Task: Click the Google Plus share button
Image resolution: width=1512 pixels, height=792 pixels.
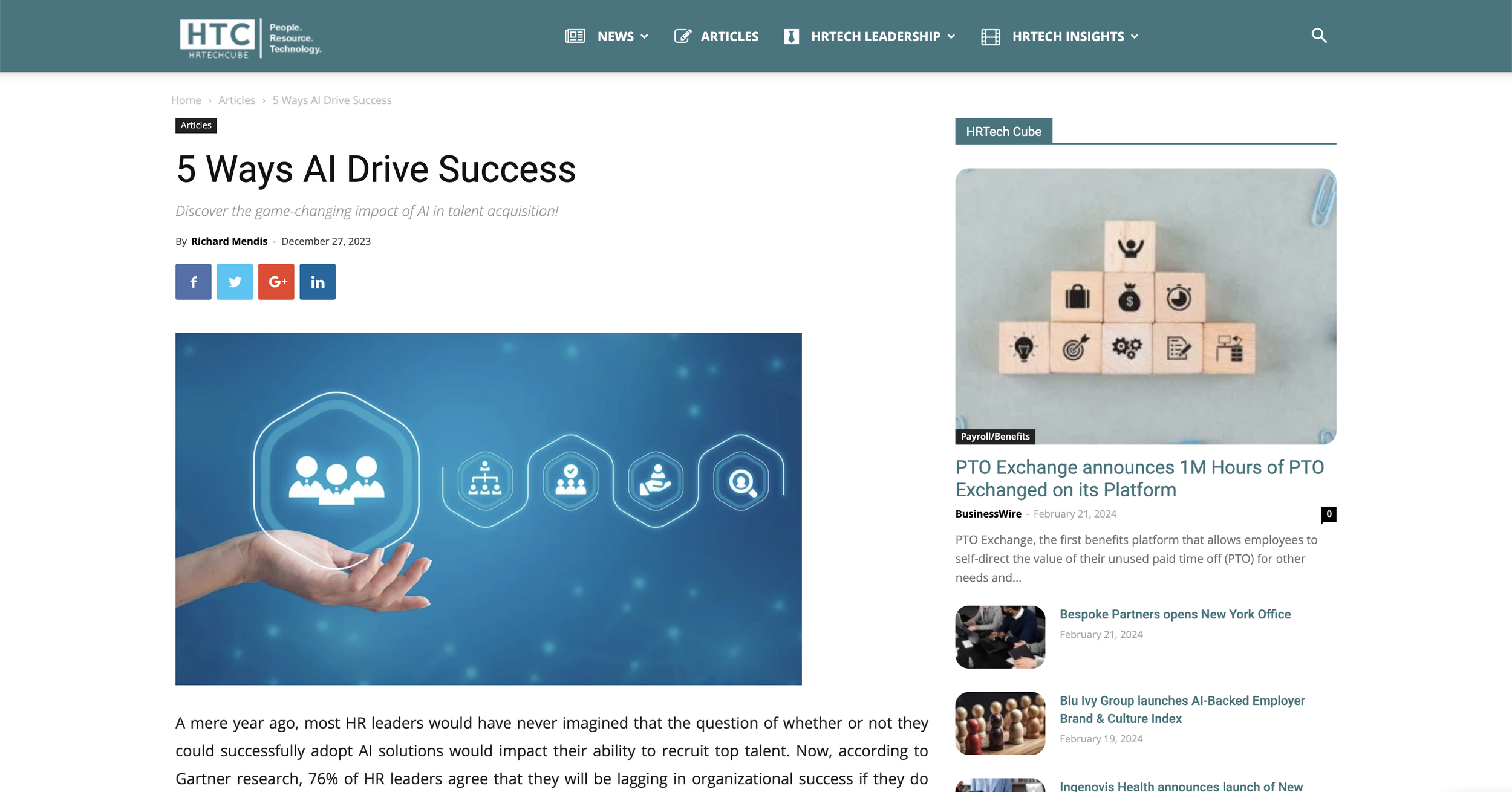Action: point(276,282)
